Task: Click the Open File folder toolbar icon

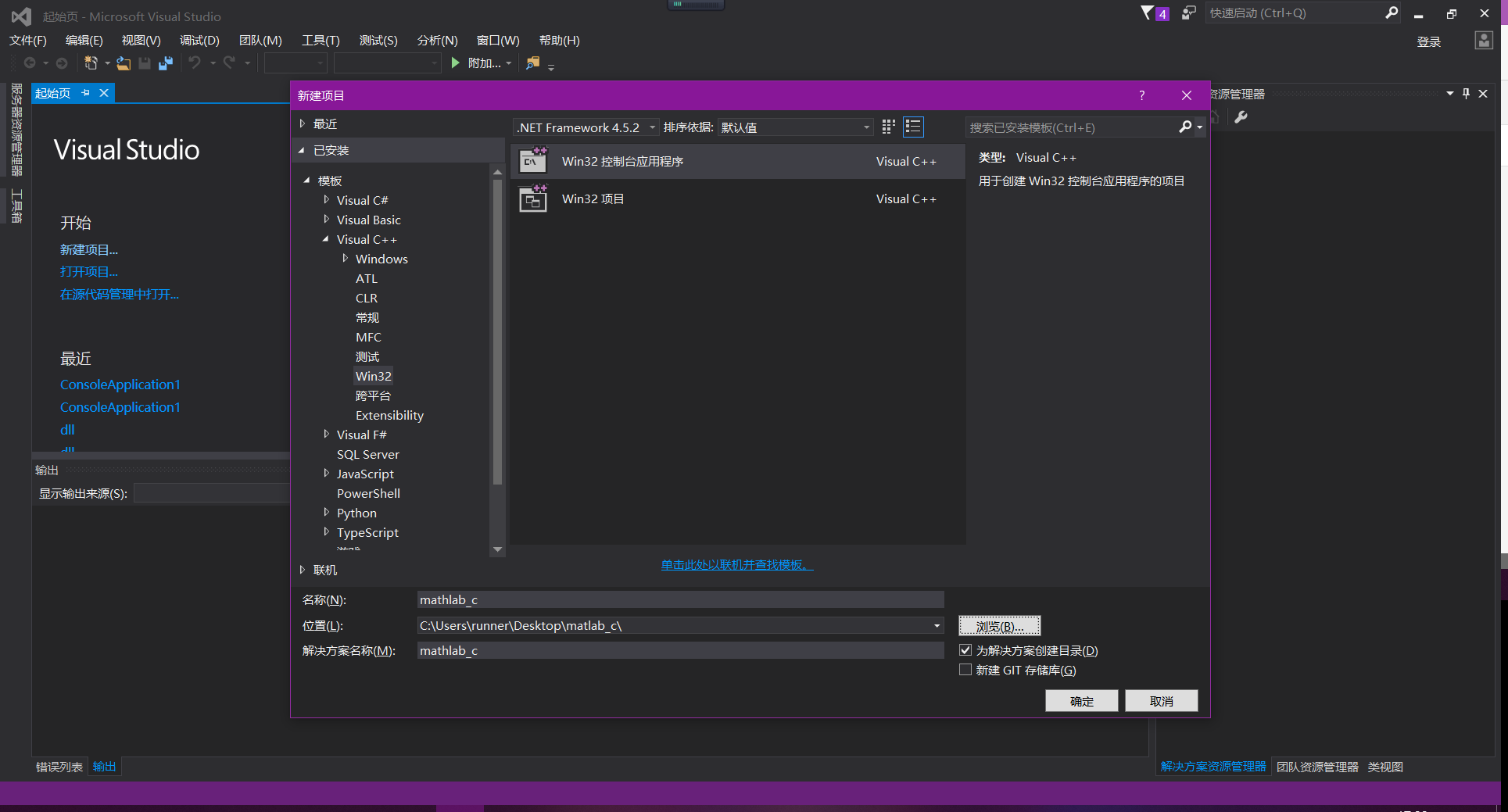Action: point(124,63)
